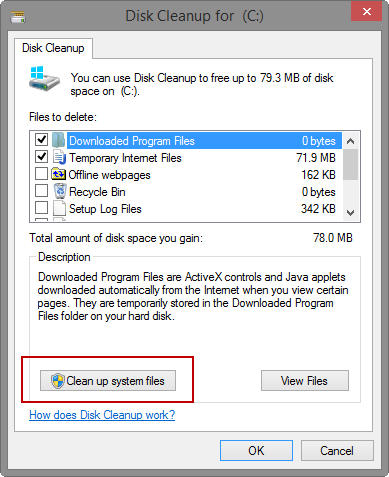389x477 pixels.
Task: Tick the Setup Log Files checkbox
Action: [41, 208]
